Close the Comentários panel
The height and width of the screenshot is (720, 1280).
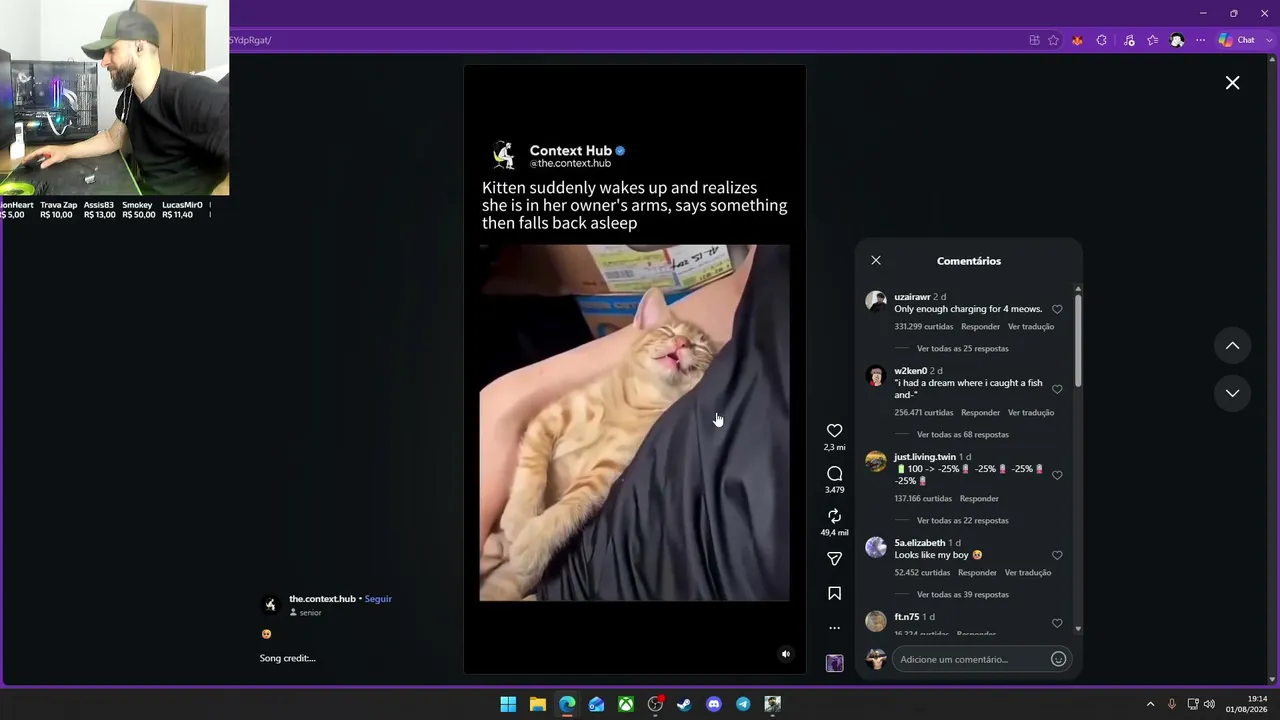tap(876, 260)
